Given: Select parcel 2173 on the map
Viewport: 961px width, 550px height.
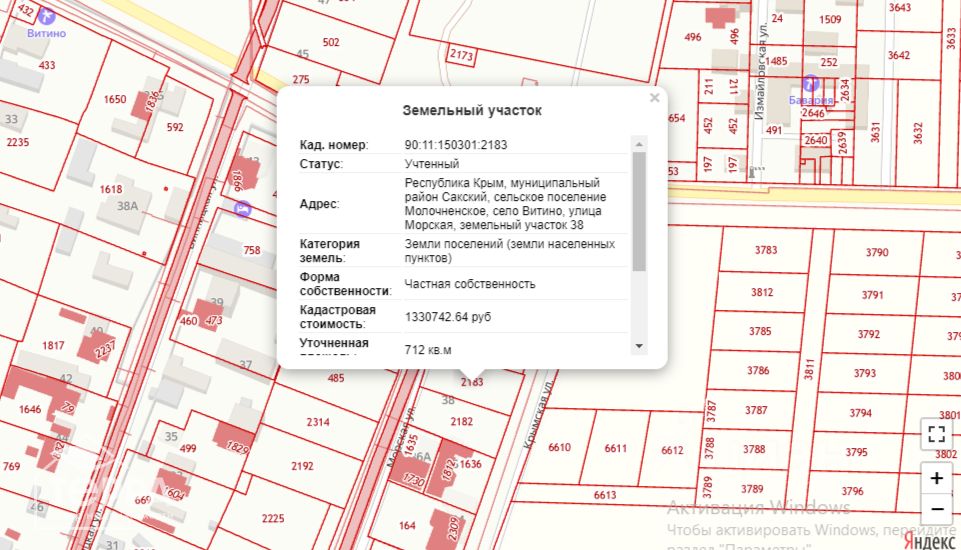Looking at the screenshot, I should coord(462,55).
